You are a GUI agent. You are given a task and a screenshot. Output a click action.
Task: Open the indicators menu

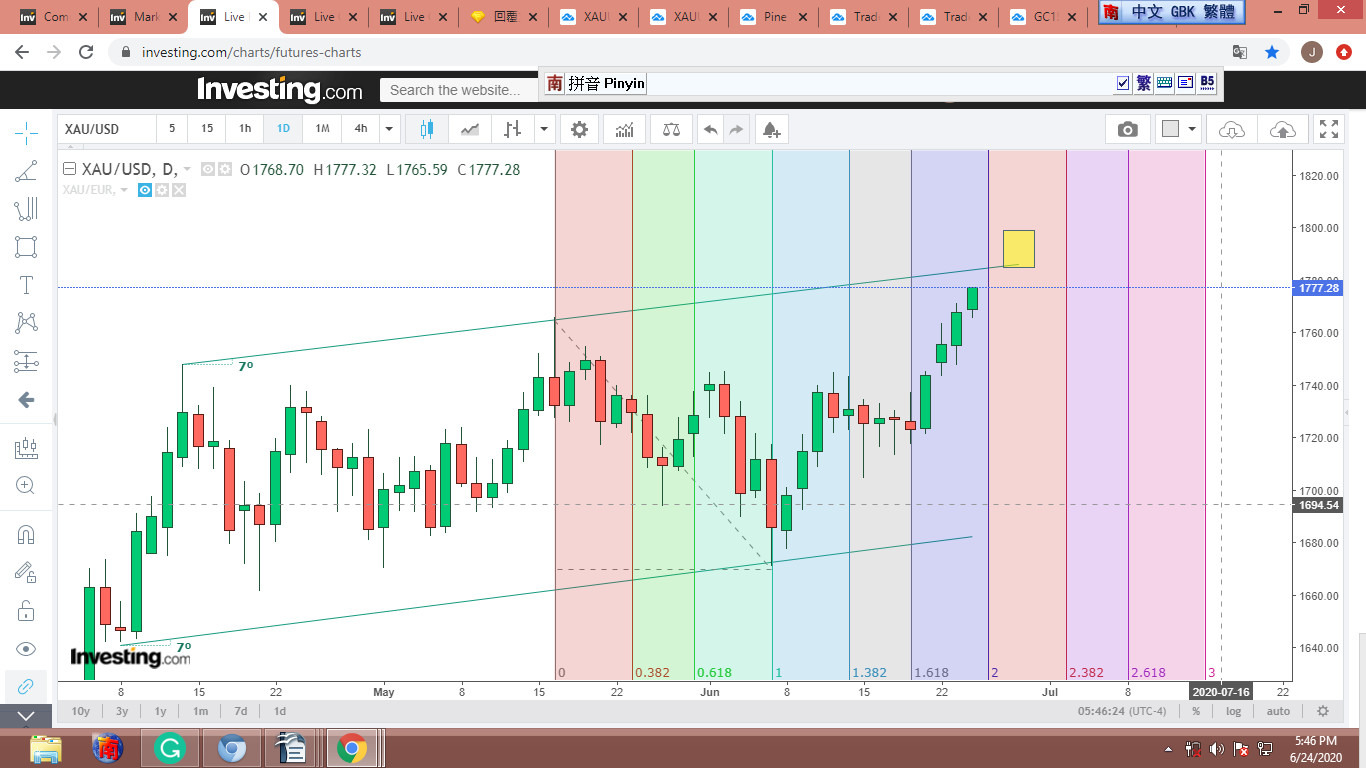(625, 129)
